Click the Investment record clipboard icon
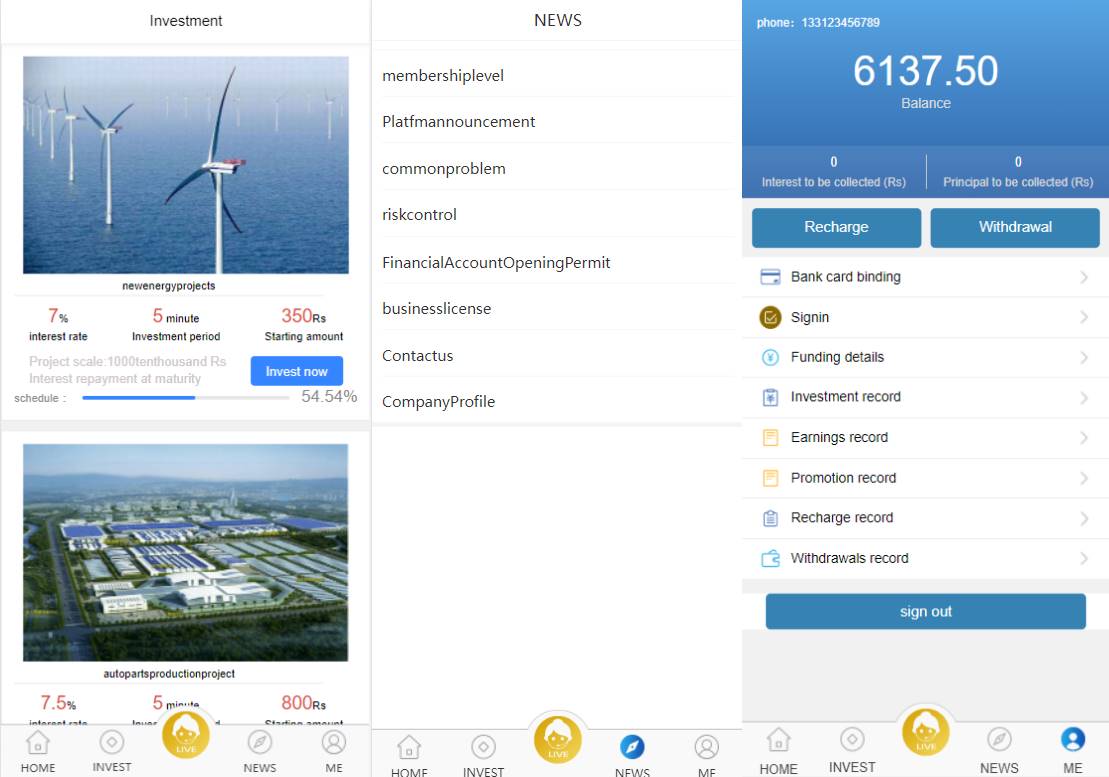Viewport: 1109px width, 777px height. [770, 397]
